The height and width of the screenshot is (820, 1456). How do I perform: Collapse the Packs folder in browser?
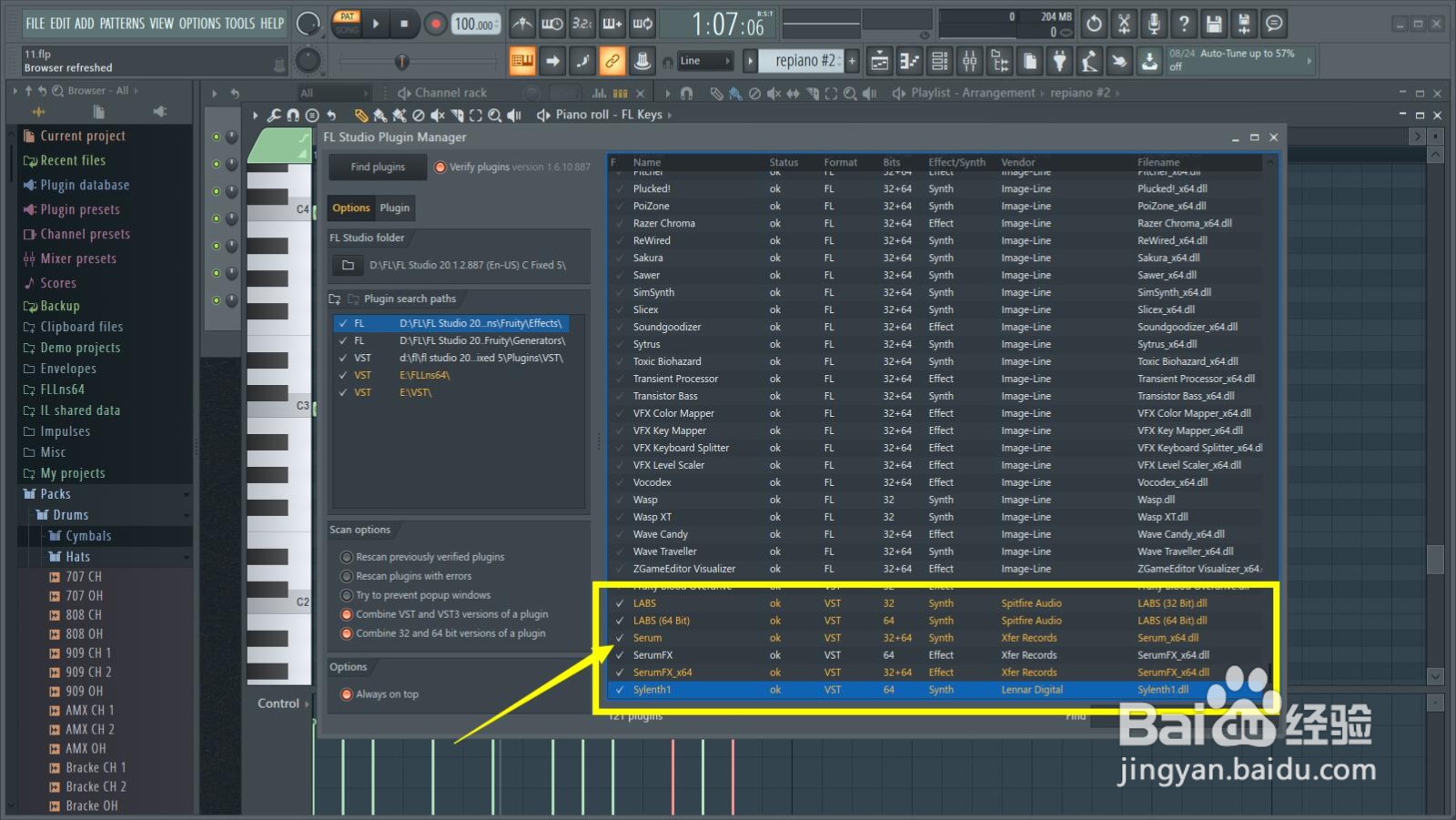pyautogui.click(x=56, y=494)
